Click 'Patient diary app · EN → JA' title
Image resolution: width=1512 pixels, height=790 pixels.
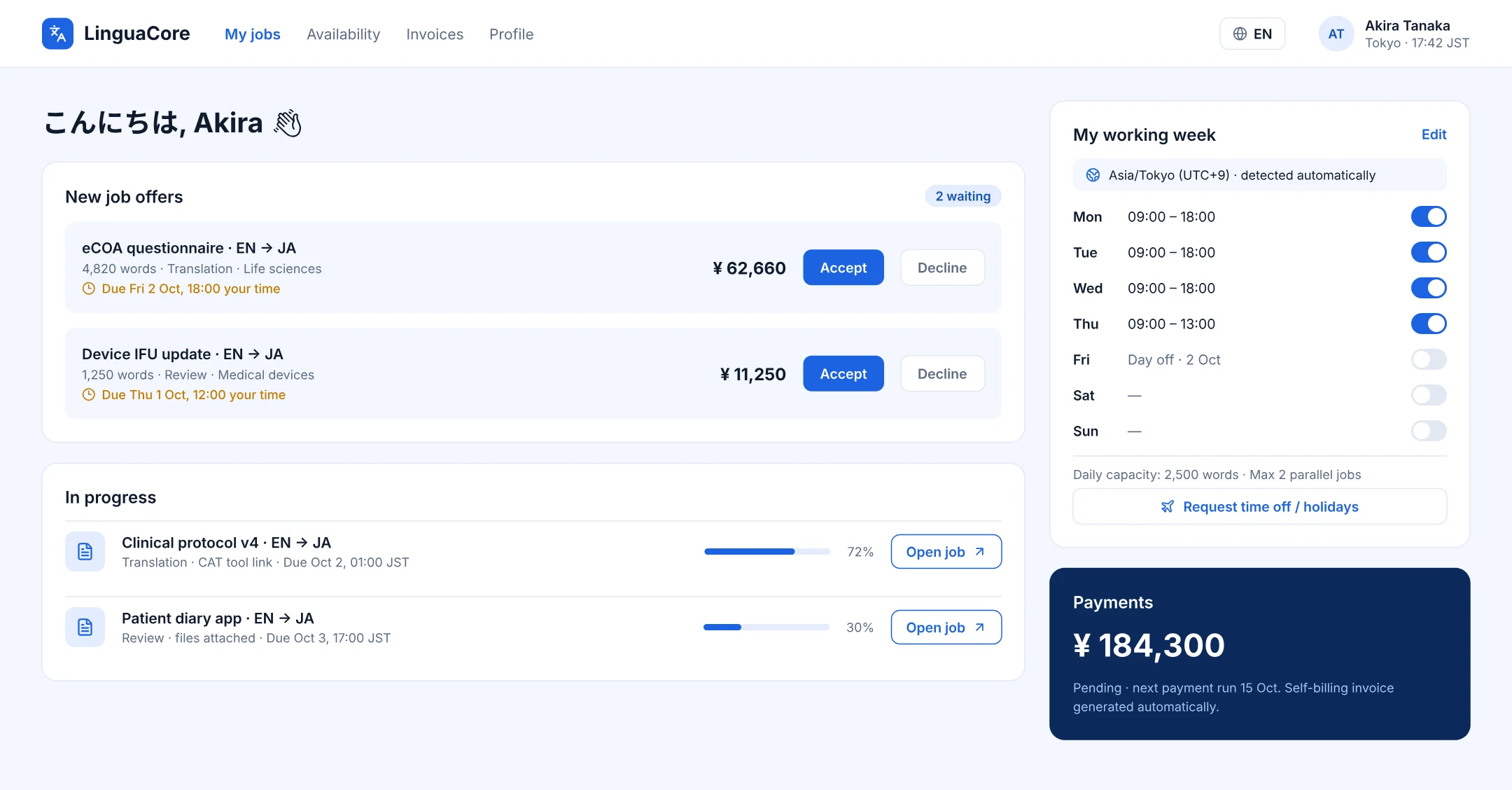(218, 618)
